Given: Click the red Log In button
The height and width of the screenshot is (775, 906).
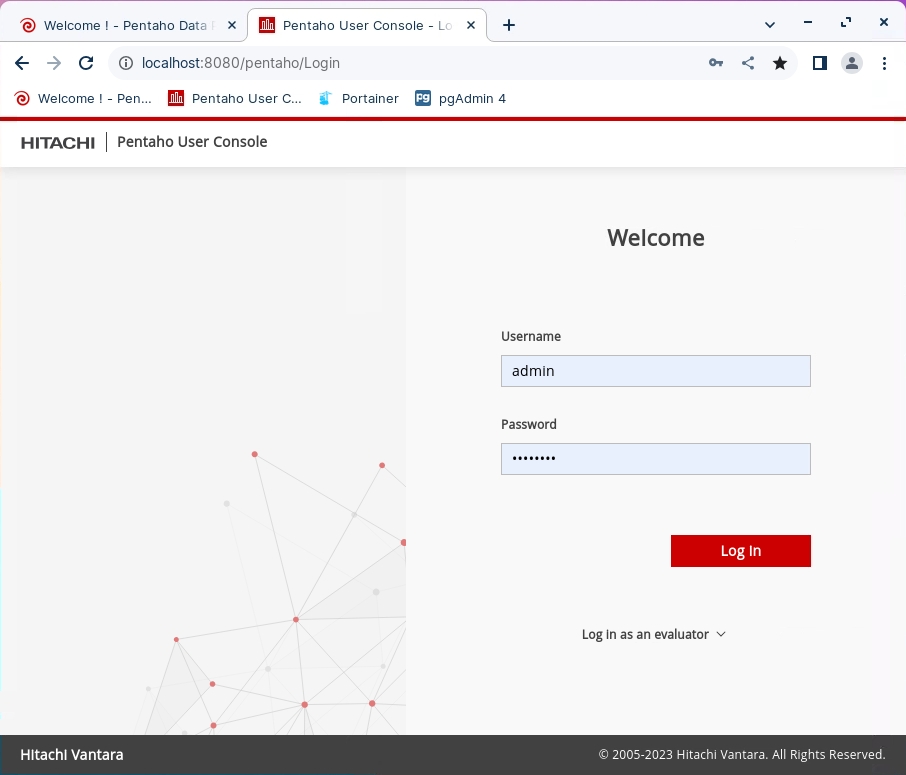Looking at the screenshot, I should click(x=741, y=551).
